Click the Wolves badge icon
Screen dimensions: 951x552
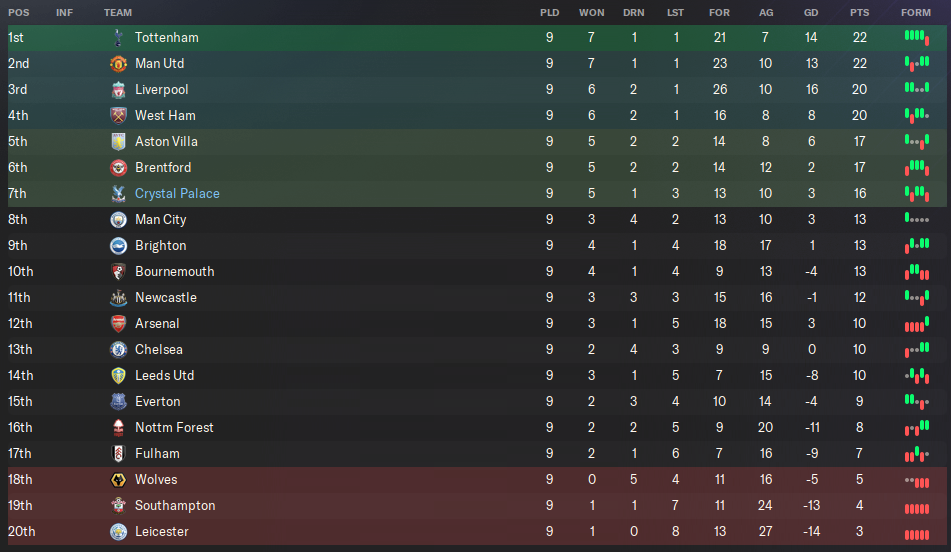pyautogui.click(x=118, y=480)
